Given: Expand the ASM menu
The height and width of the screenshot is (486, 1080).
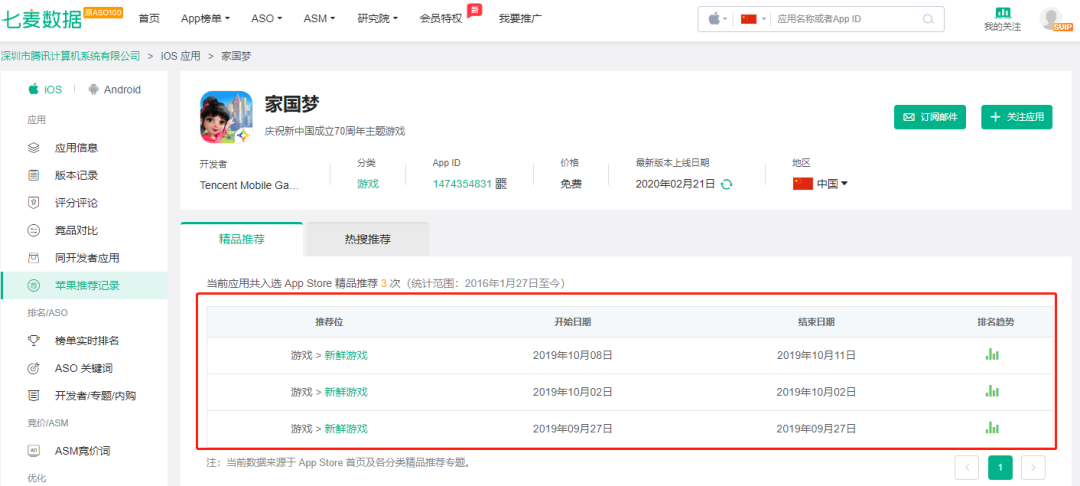Looking at the screenshot, I should pyautogui.click(x=319, y=19).
